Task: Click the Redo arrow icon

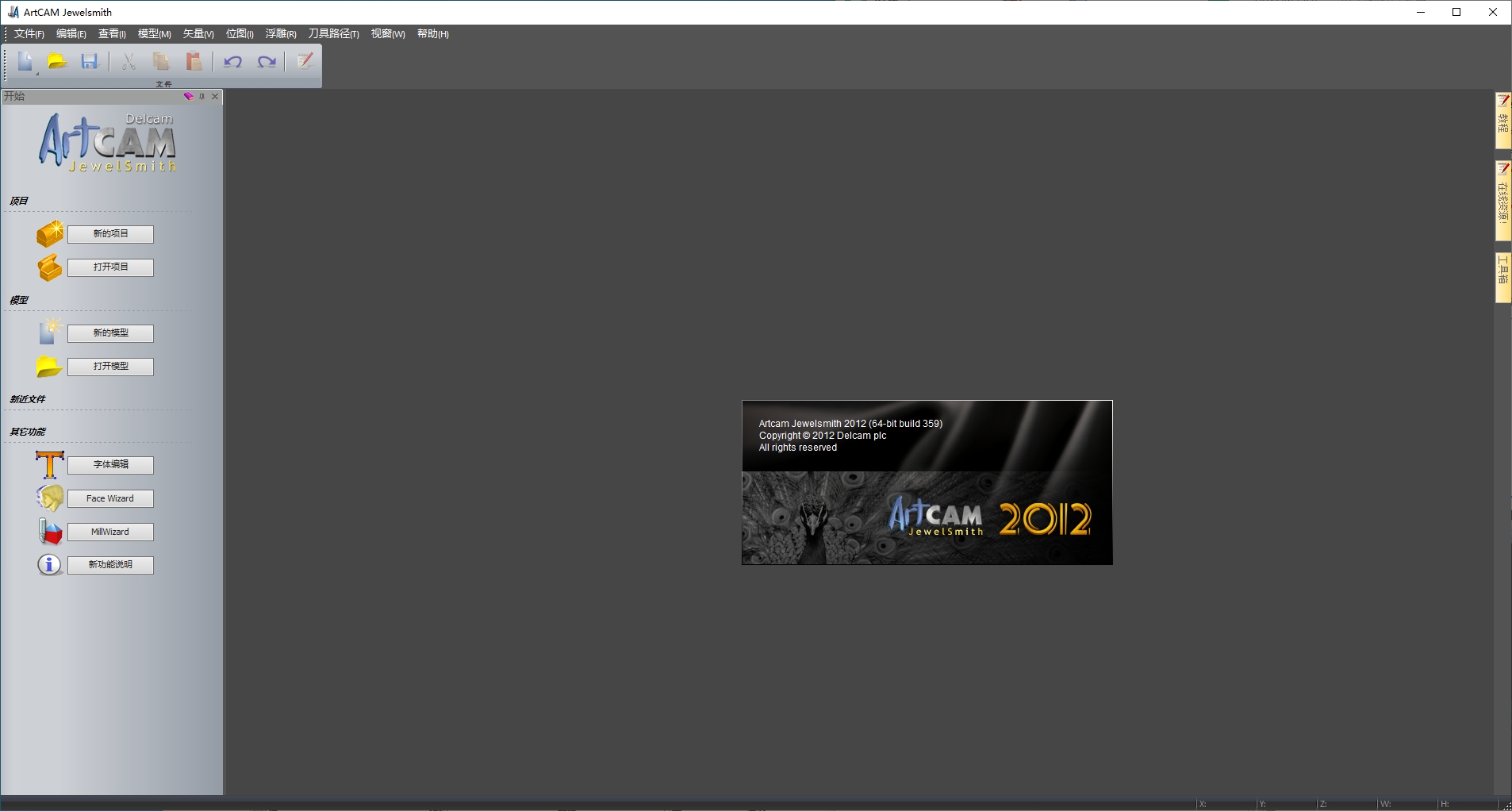Action: click(267, 62)
